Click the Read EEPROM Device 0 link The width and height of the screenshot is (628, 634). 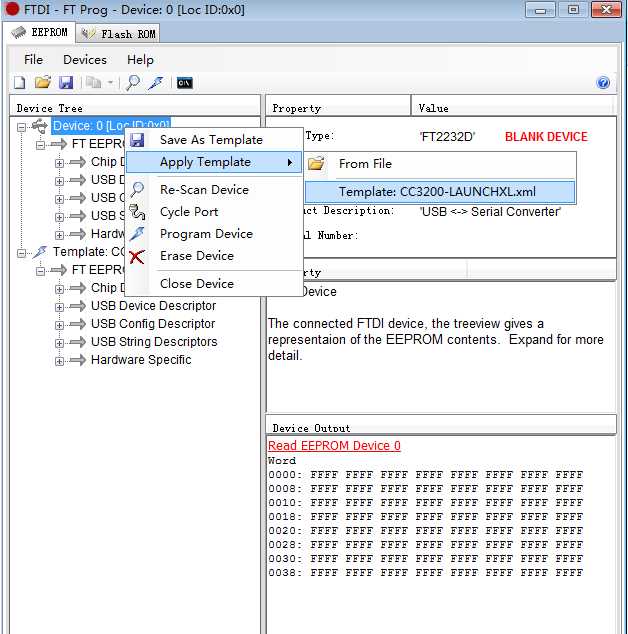tap(334, 446)
